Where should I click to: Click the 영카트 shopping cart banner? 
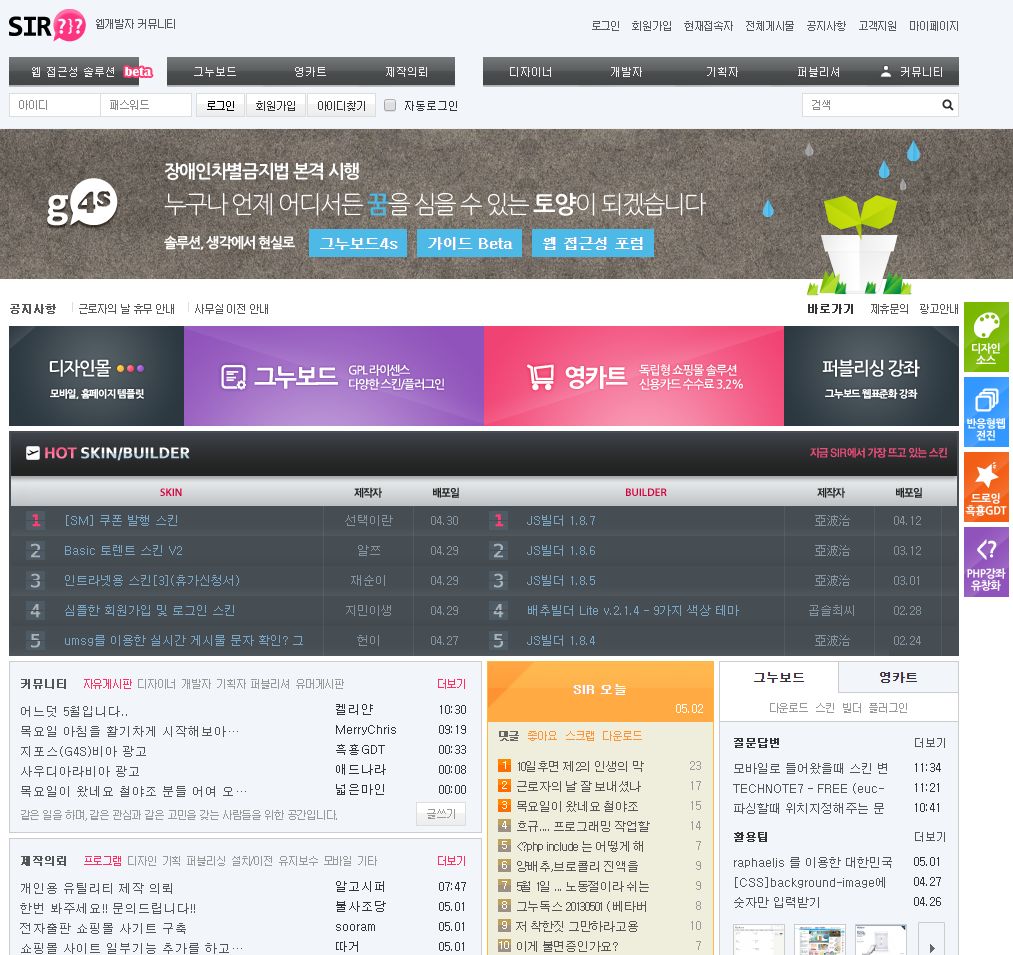(633, 376)
